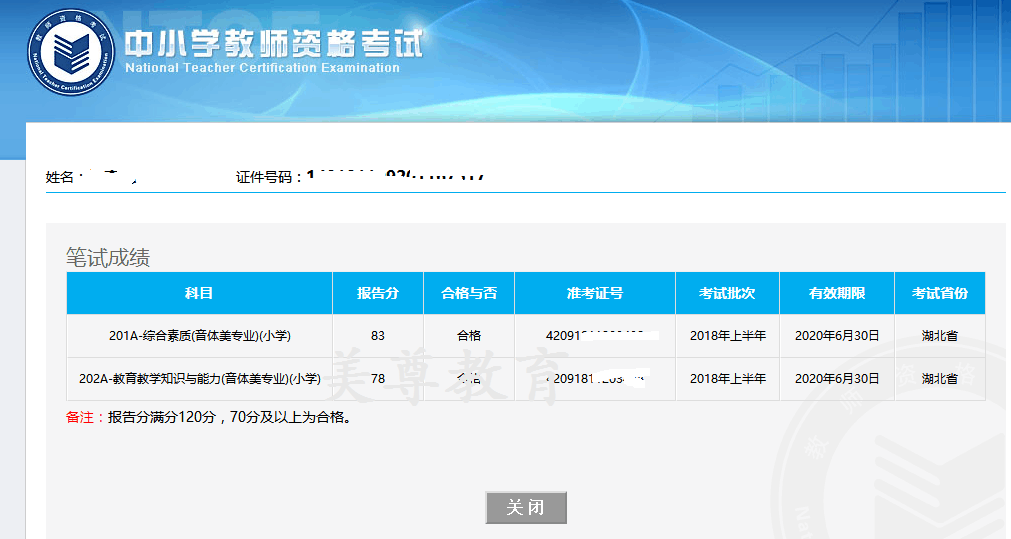
Task: Click the 202A-教育教学知识与能力 subject cell
Action: pyautogui.click(x=199, y=379)
